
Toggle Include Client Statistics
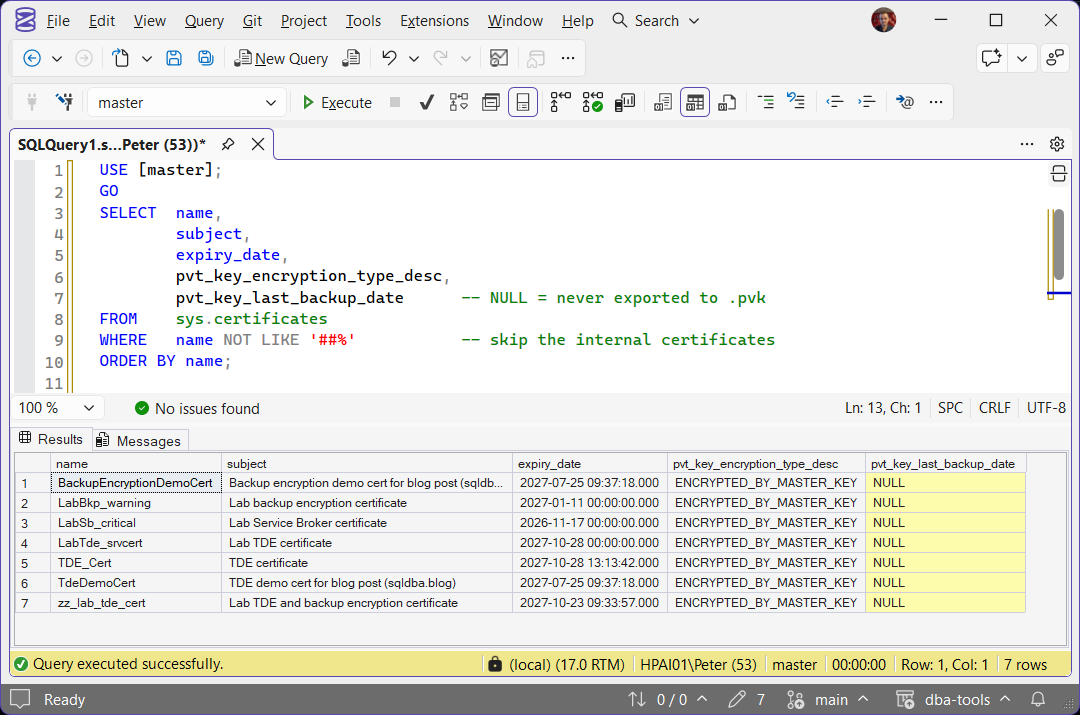[x=625, y=103]
